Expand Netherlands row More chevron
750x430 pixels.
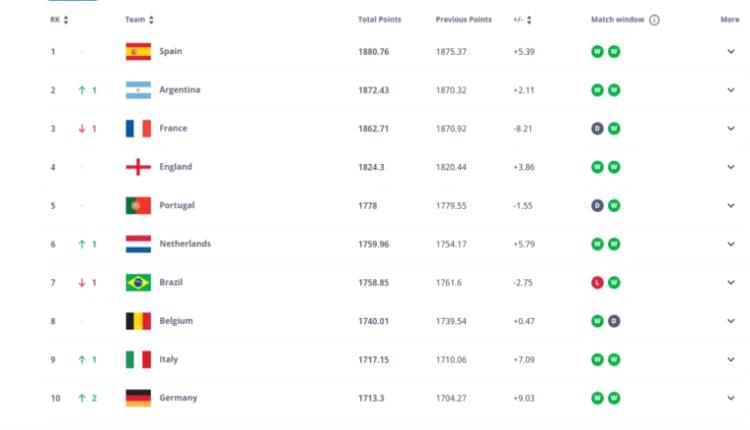[x=730, y=244]
